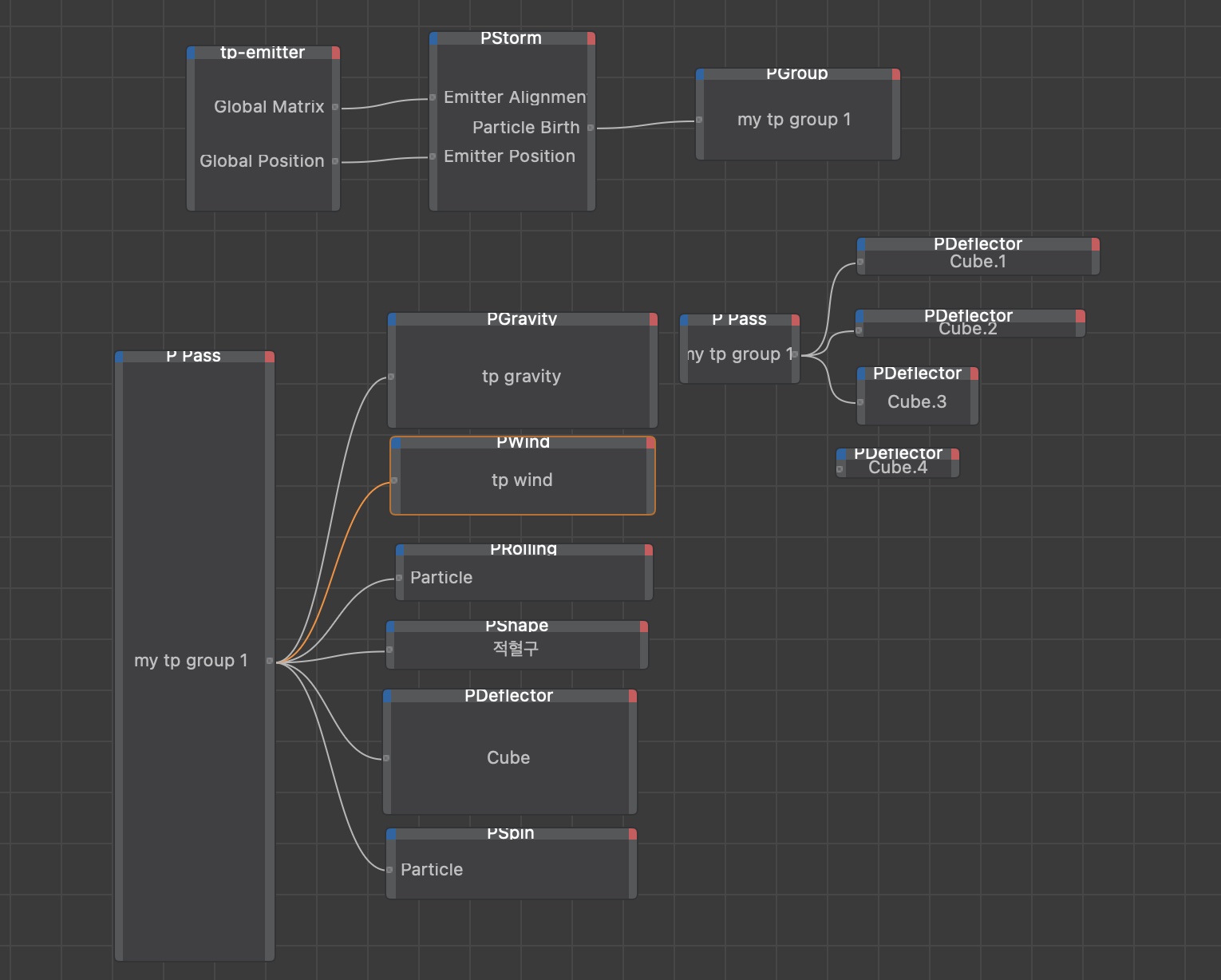Image resolution: width=1221 pixels, height=980 pixels.
Task: Click the input port of the PGroup node
Action: 700,120
